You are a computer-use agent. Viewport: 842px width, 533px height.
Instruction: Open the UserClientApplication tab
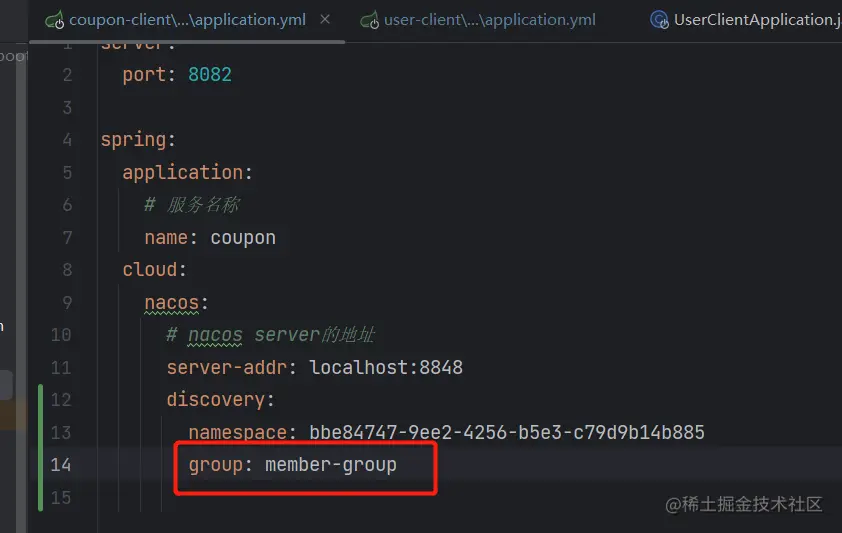[x=757, y=20]
